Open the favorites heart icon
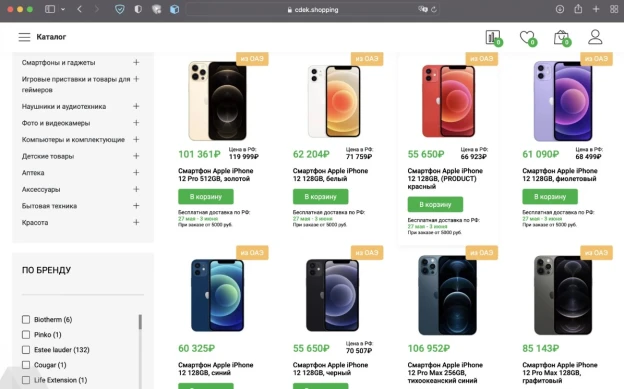Screen dimensions: 624x389 (527, 37)
